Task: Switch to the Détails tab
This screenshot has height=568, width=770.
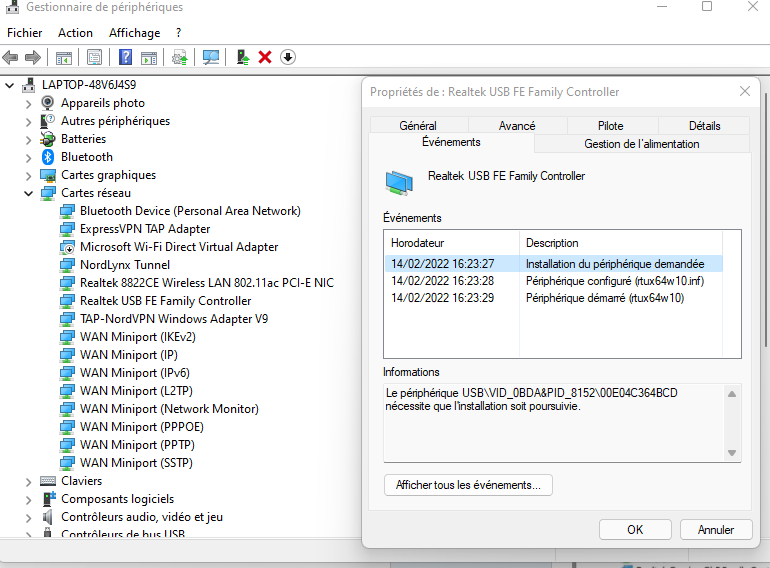Action: coord(704,126)
